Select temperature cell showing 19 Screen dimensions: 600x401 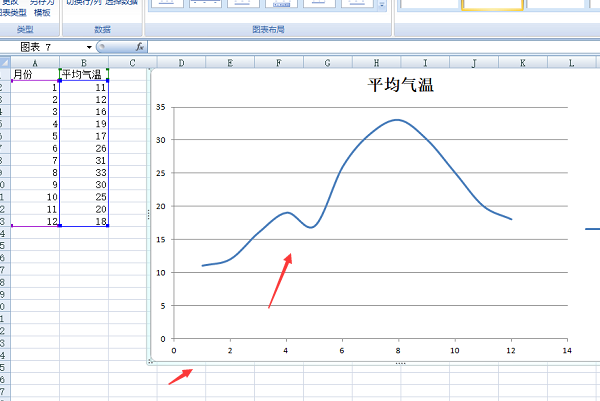84,124
